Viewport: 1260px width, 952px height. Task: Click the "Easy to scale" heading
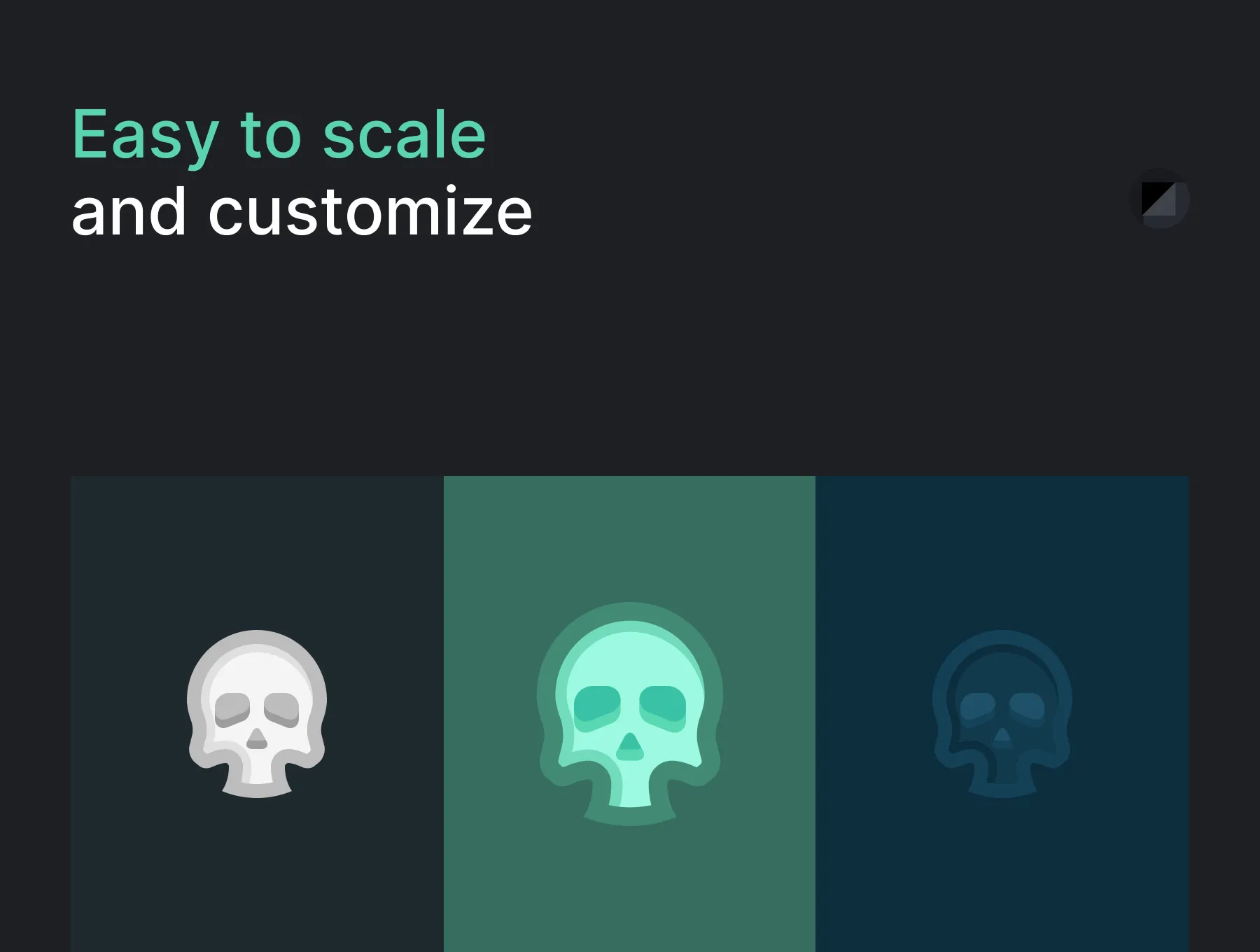click(279, 136)
